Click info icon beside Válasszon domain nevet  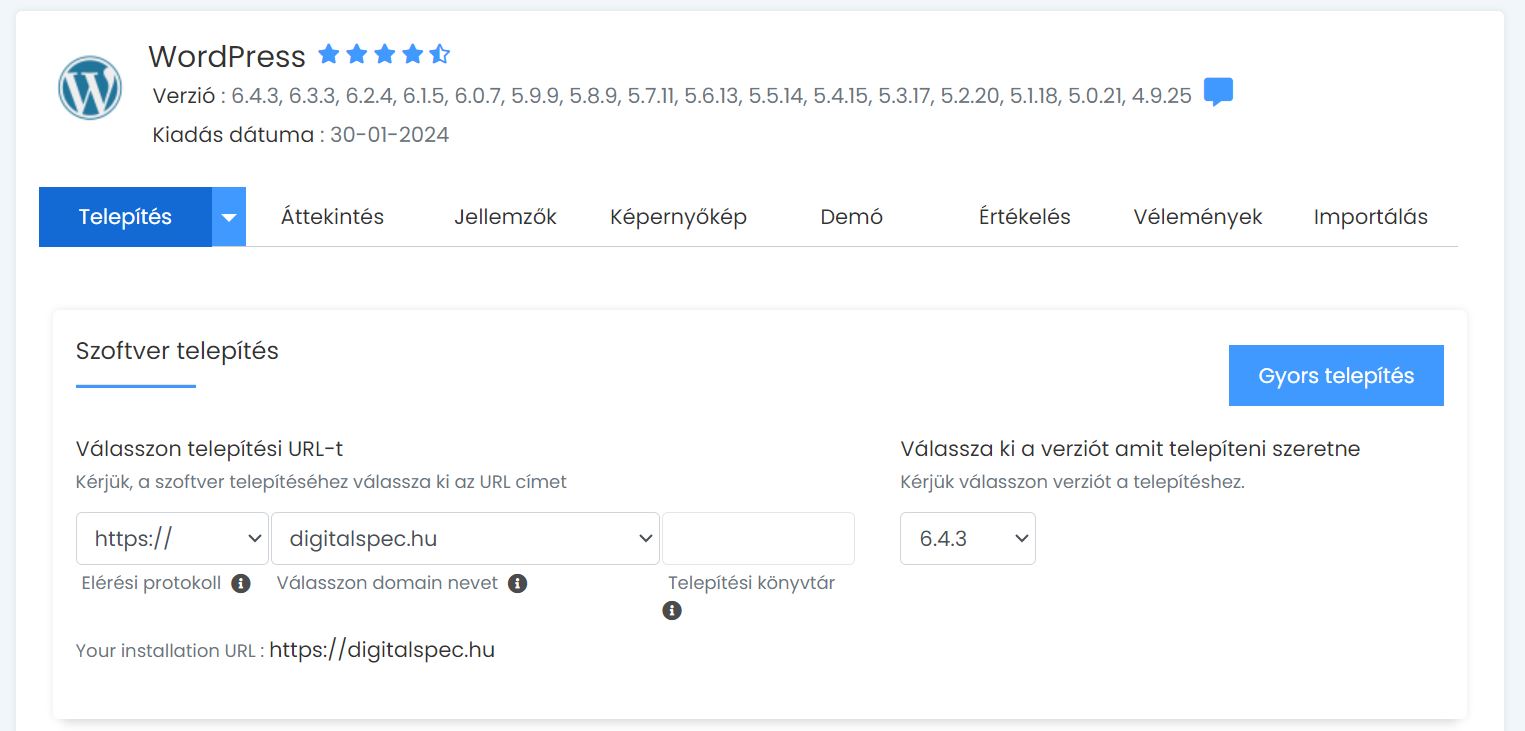click(517, 583)
